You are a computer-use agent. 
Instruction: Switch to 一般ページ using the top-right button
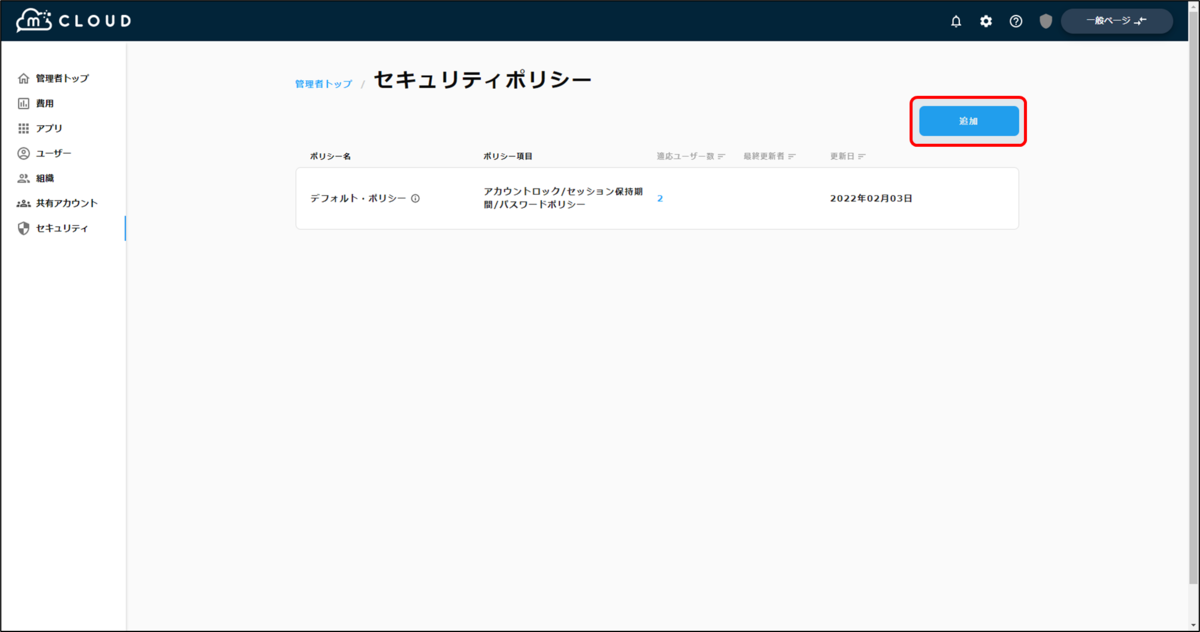click(x=1116, y=20)
